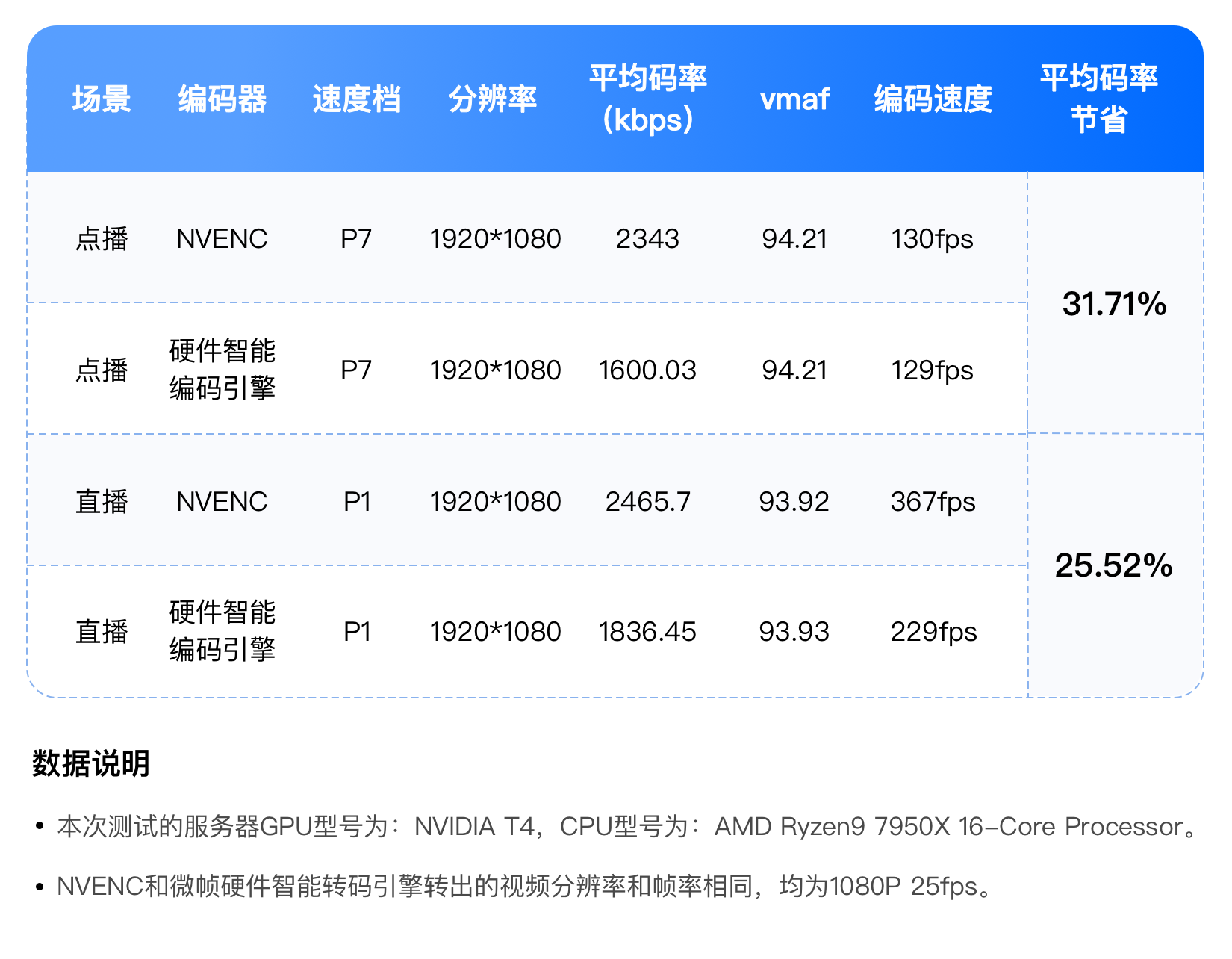Click the 编码器 column header
The width and height of the screenshot is (1232, 959).
[x=222, y=99]
